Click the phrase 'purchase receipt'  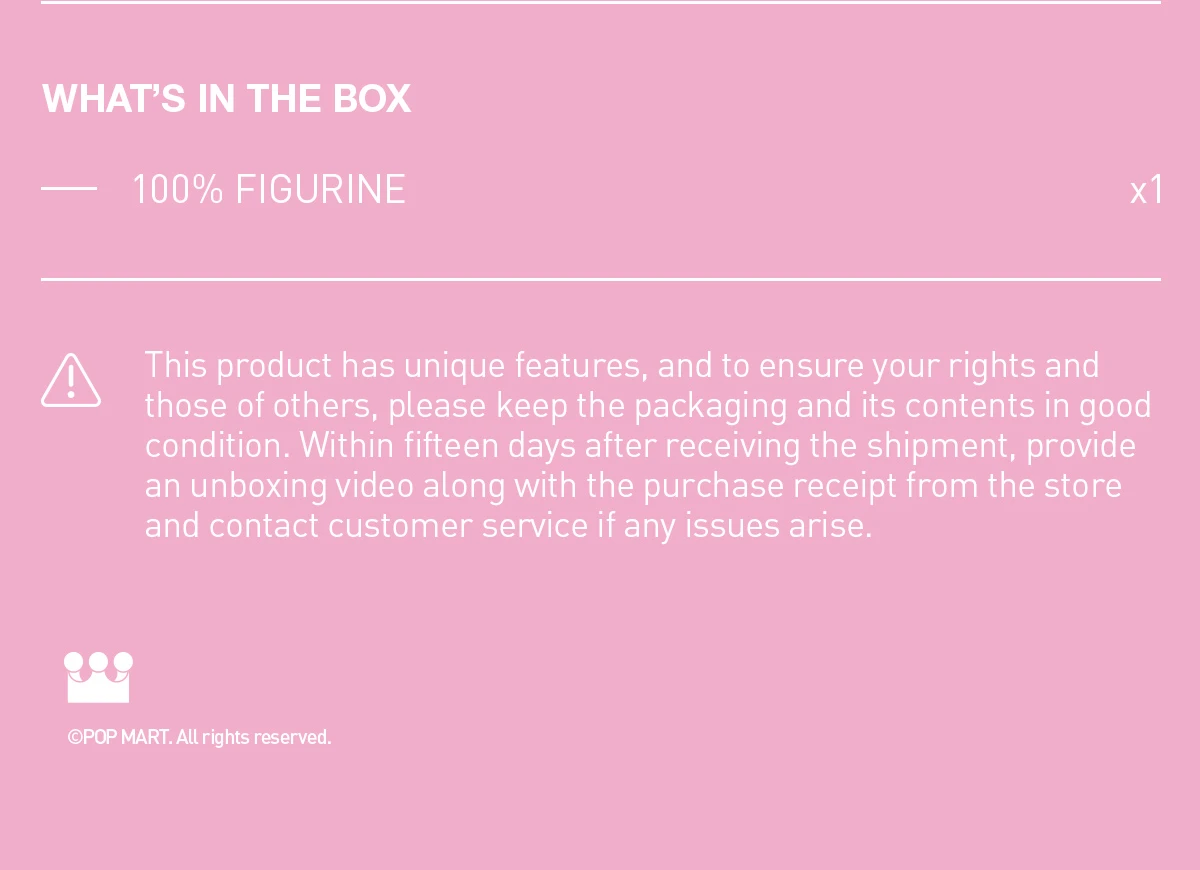770,486
